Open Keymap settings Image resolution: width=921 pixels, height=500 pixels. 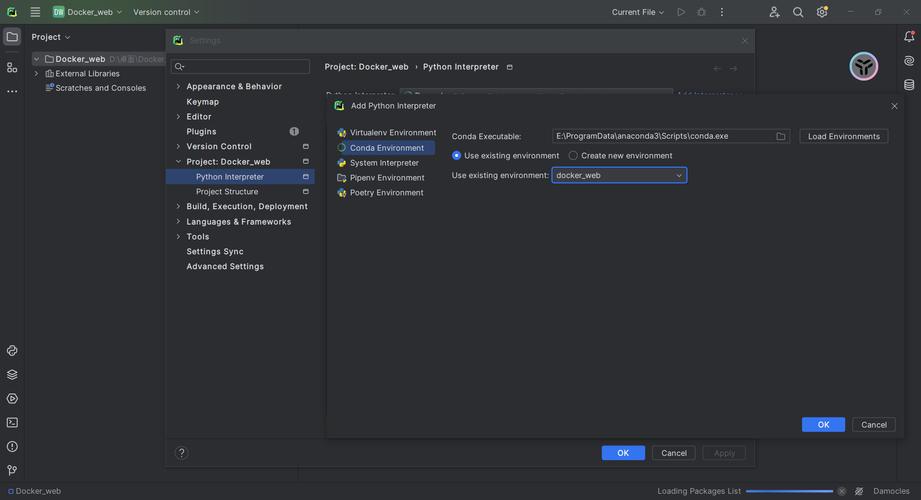(202, 102)
